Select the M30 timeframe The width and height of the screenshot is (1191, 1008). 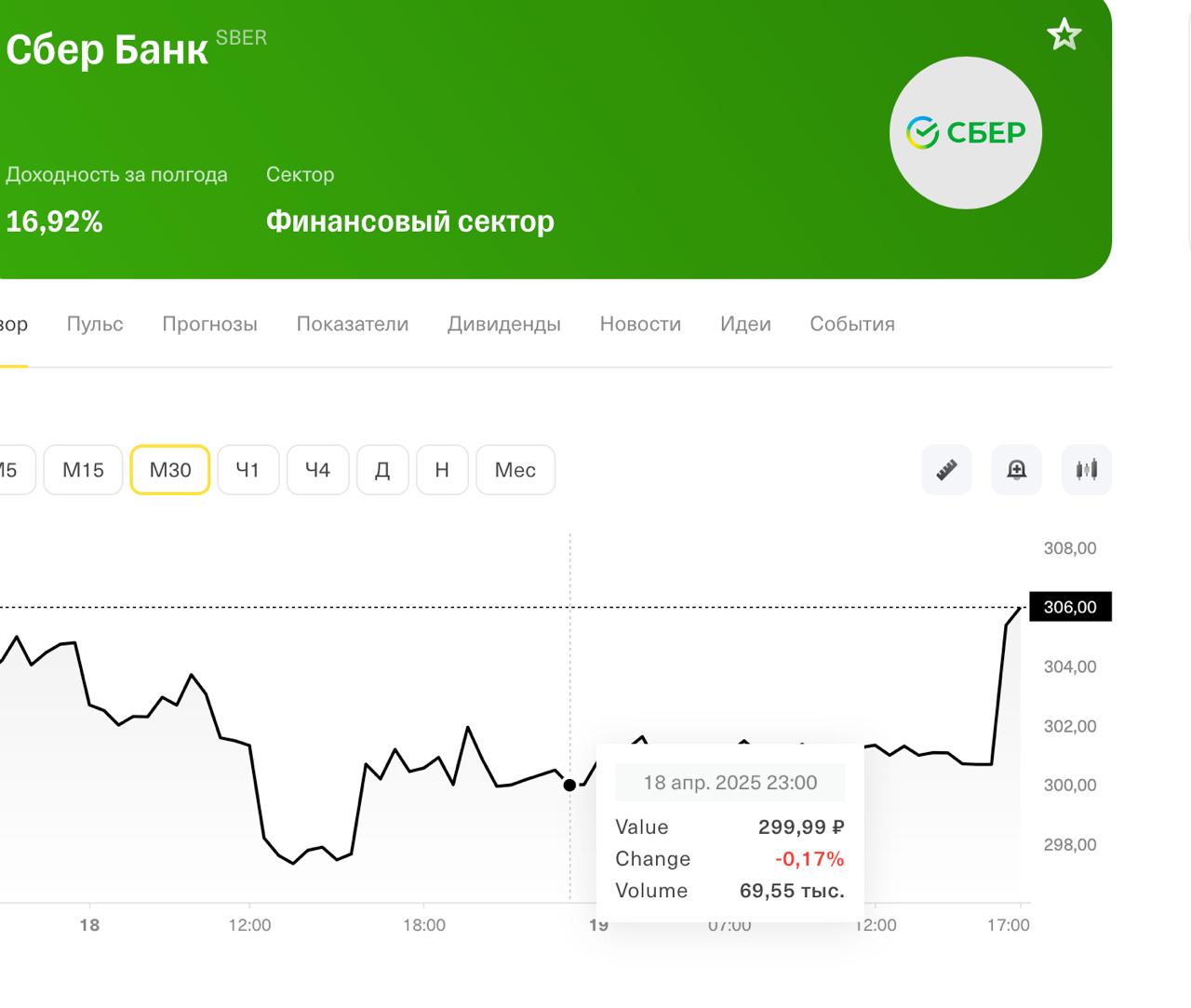170,470
